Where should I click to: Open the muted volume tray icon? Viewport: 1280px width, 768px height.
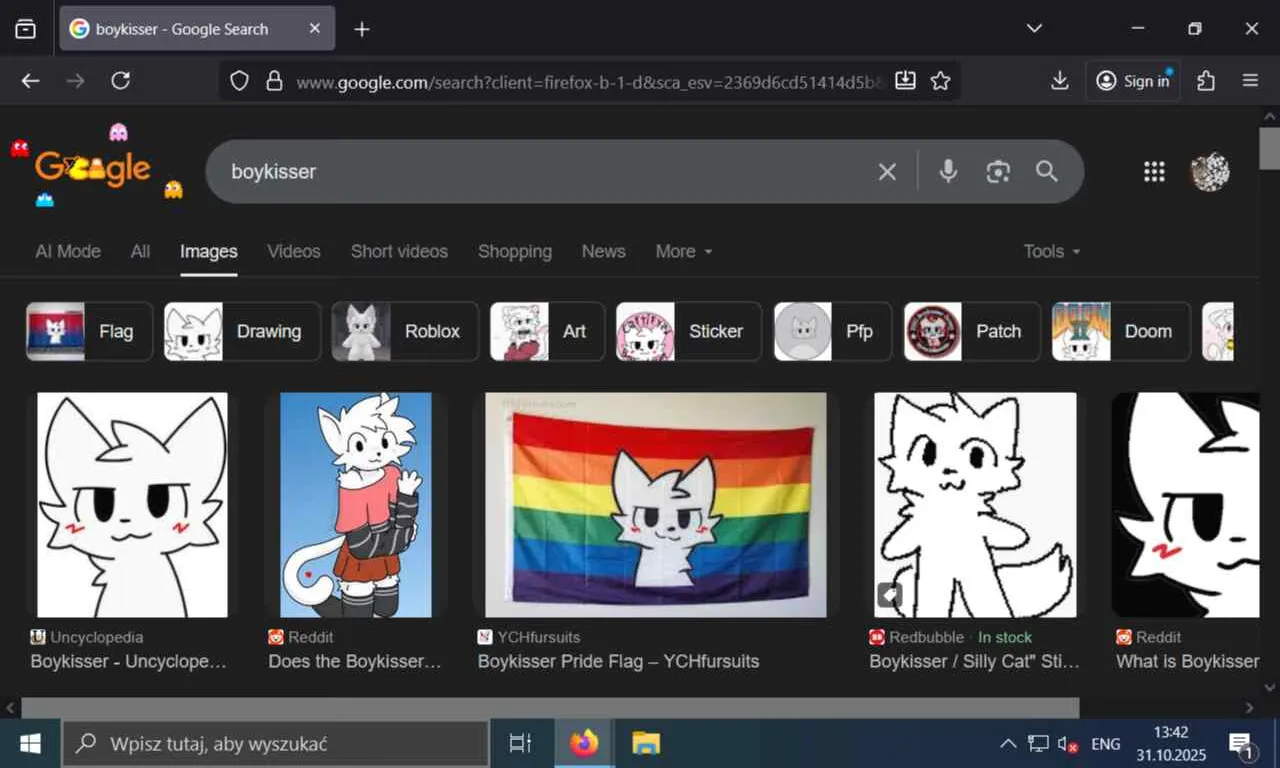click(1068, 744)
